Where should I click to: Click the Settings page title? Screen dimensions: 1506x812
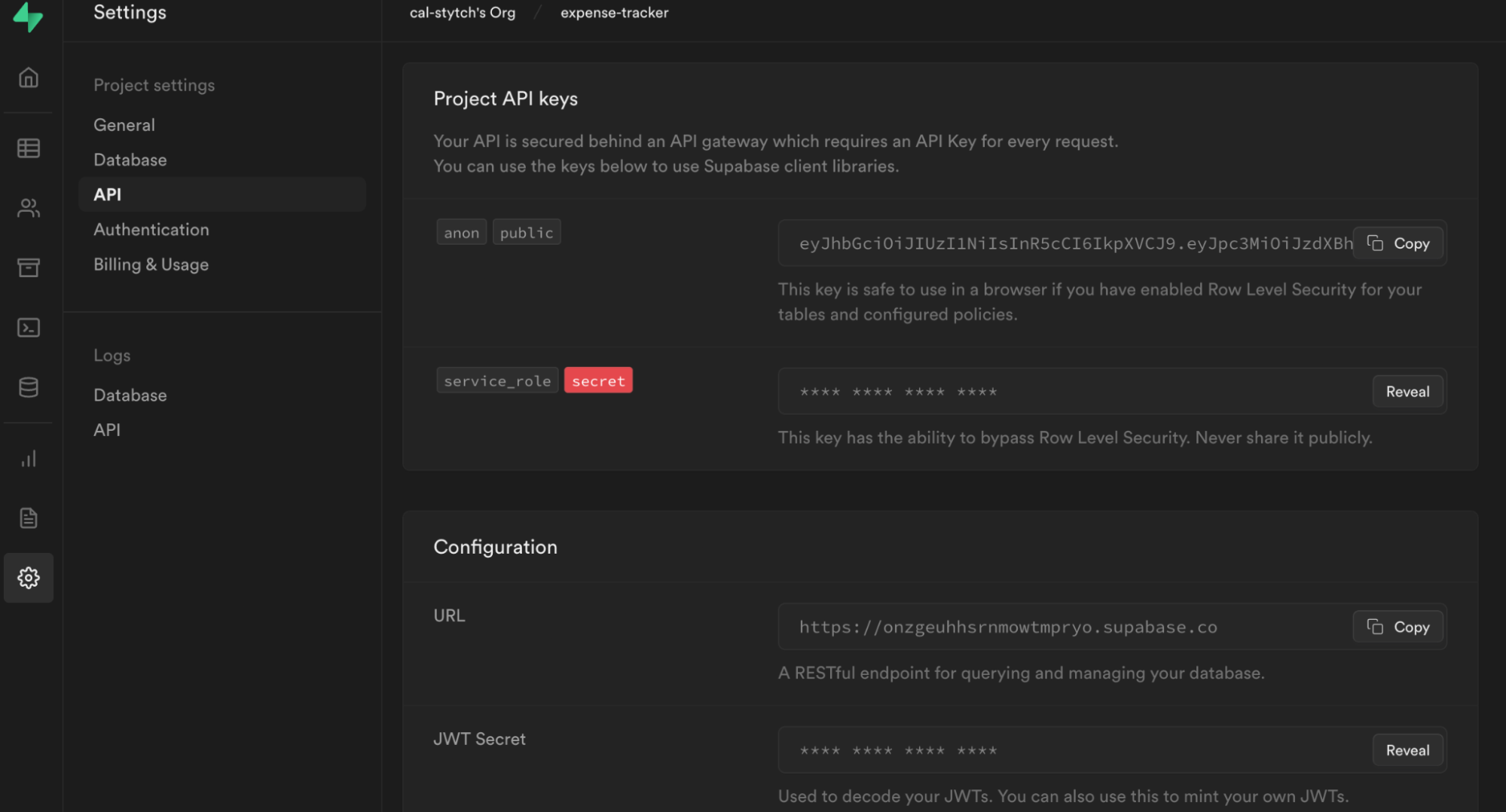pyautogui.click(x=130, y=13)
